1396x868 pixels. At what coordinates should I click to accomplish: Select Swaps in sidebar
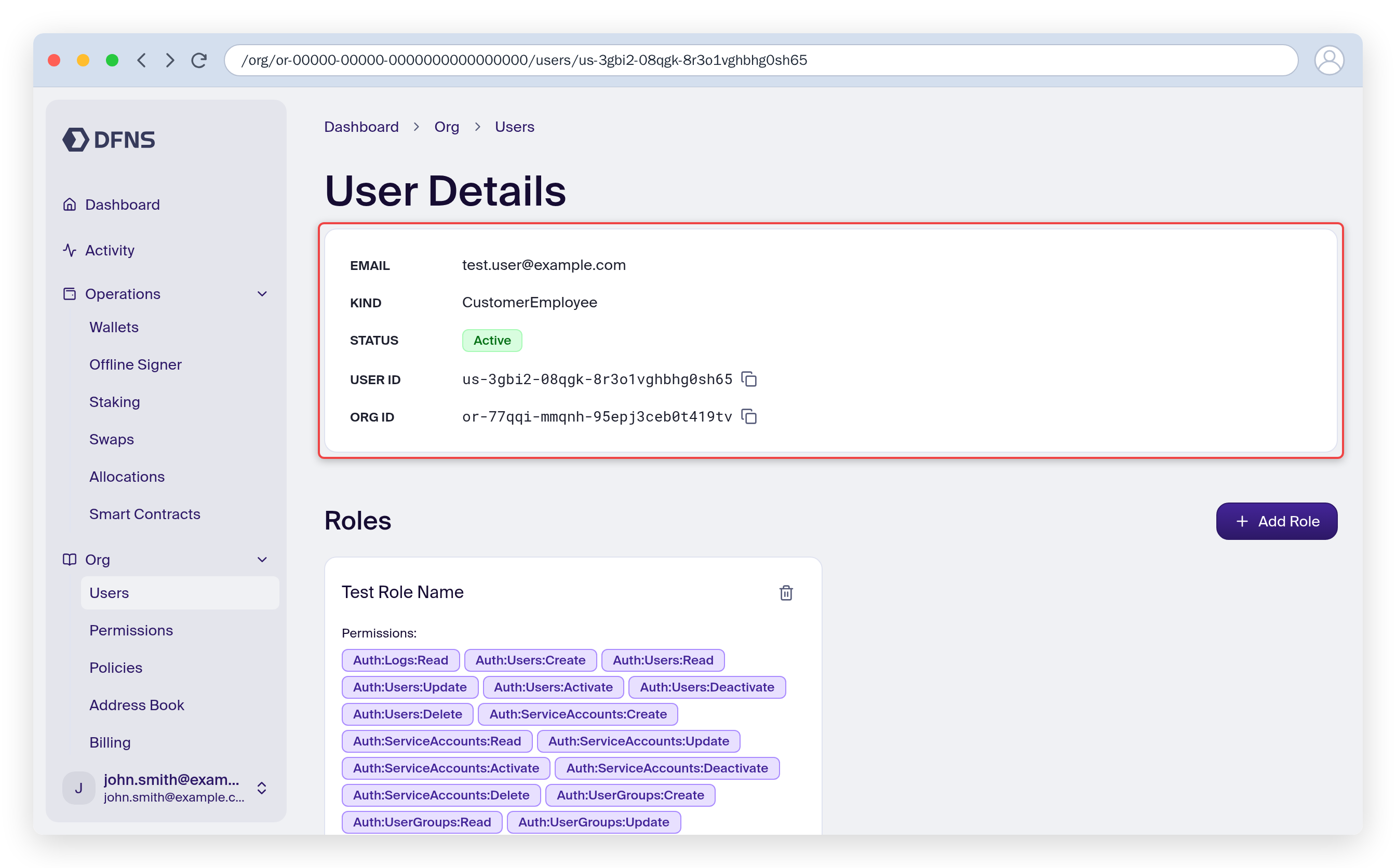coord(112,439)
